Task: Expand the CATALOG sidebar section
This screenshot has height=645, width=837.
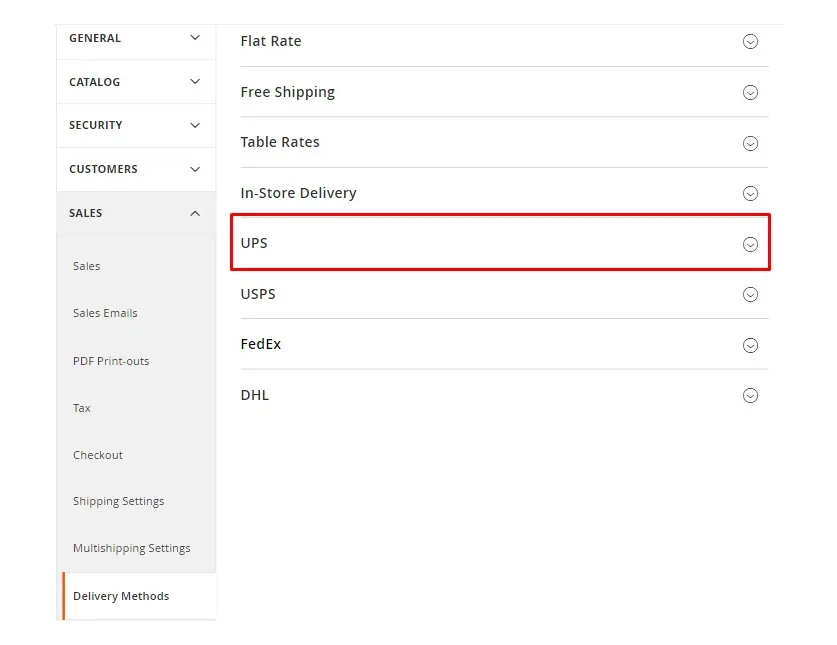Action: (135, 81)
